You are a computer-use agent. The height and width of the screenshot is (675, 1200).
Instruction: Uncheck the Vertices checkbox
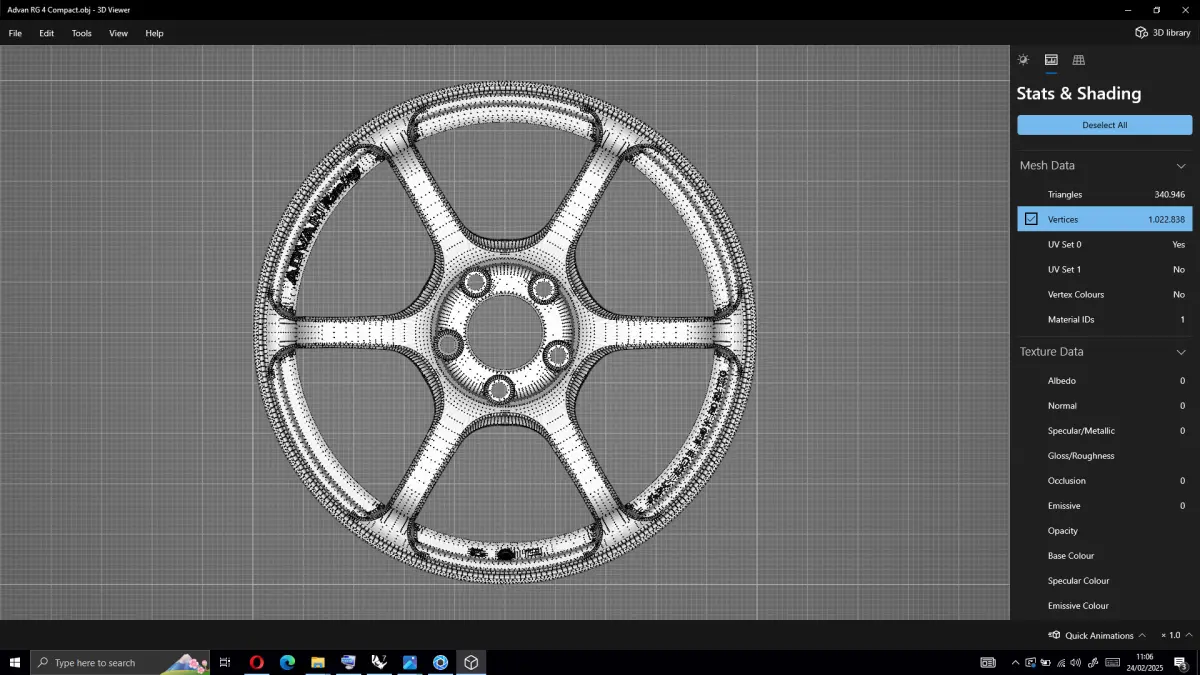click(1031, 219)
